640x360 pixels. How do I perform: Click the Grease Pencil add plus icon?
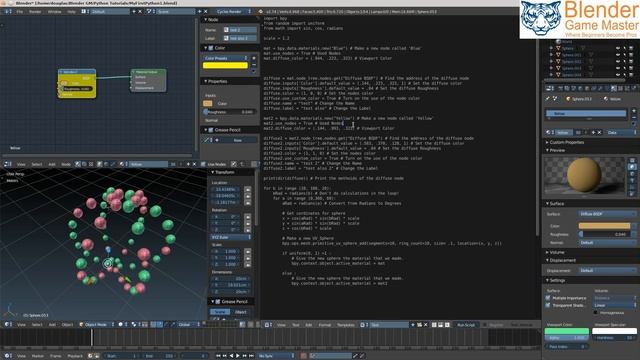tap(217, 140)
